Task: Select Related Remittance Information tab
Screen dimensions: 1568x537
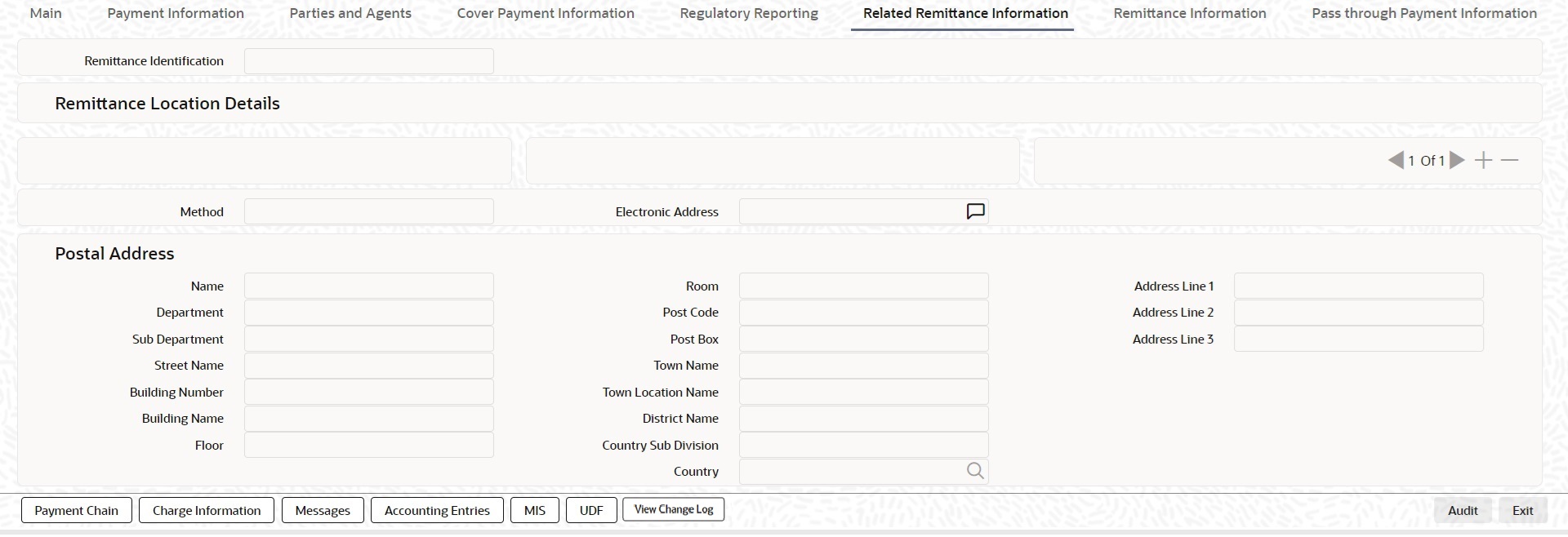Action: point(965,13)
